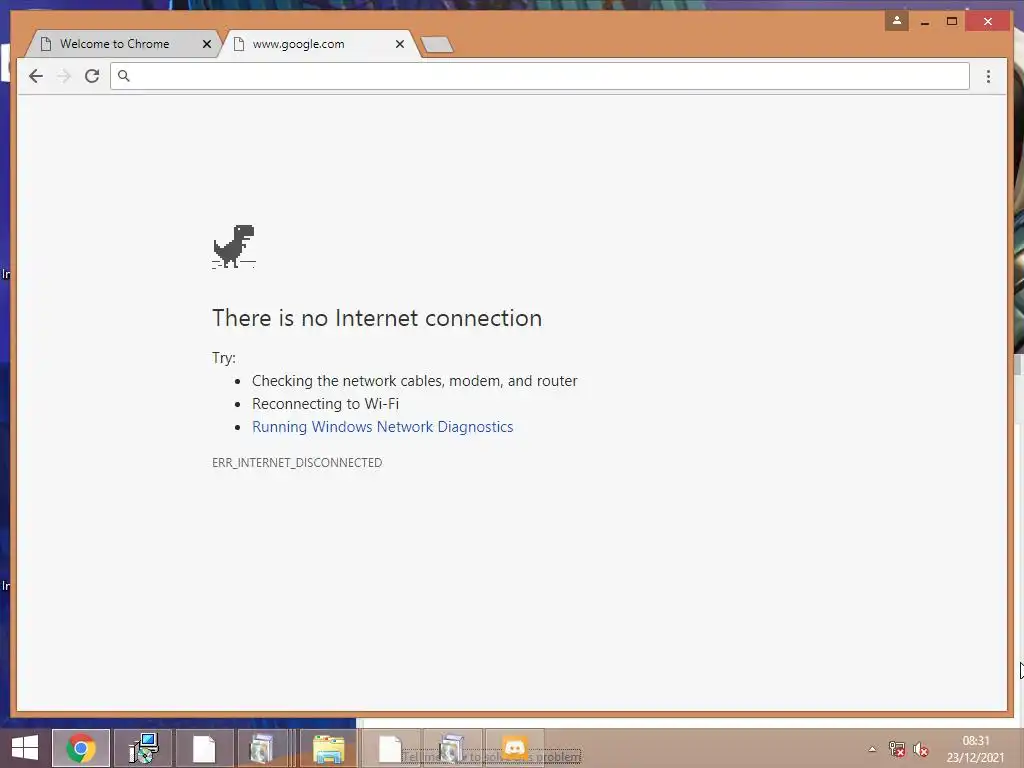Screen dimensions: 1024x768
Task: Close the www.google.com tab
Action: pos(400,44)
